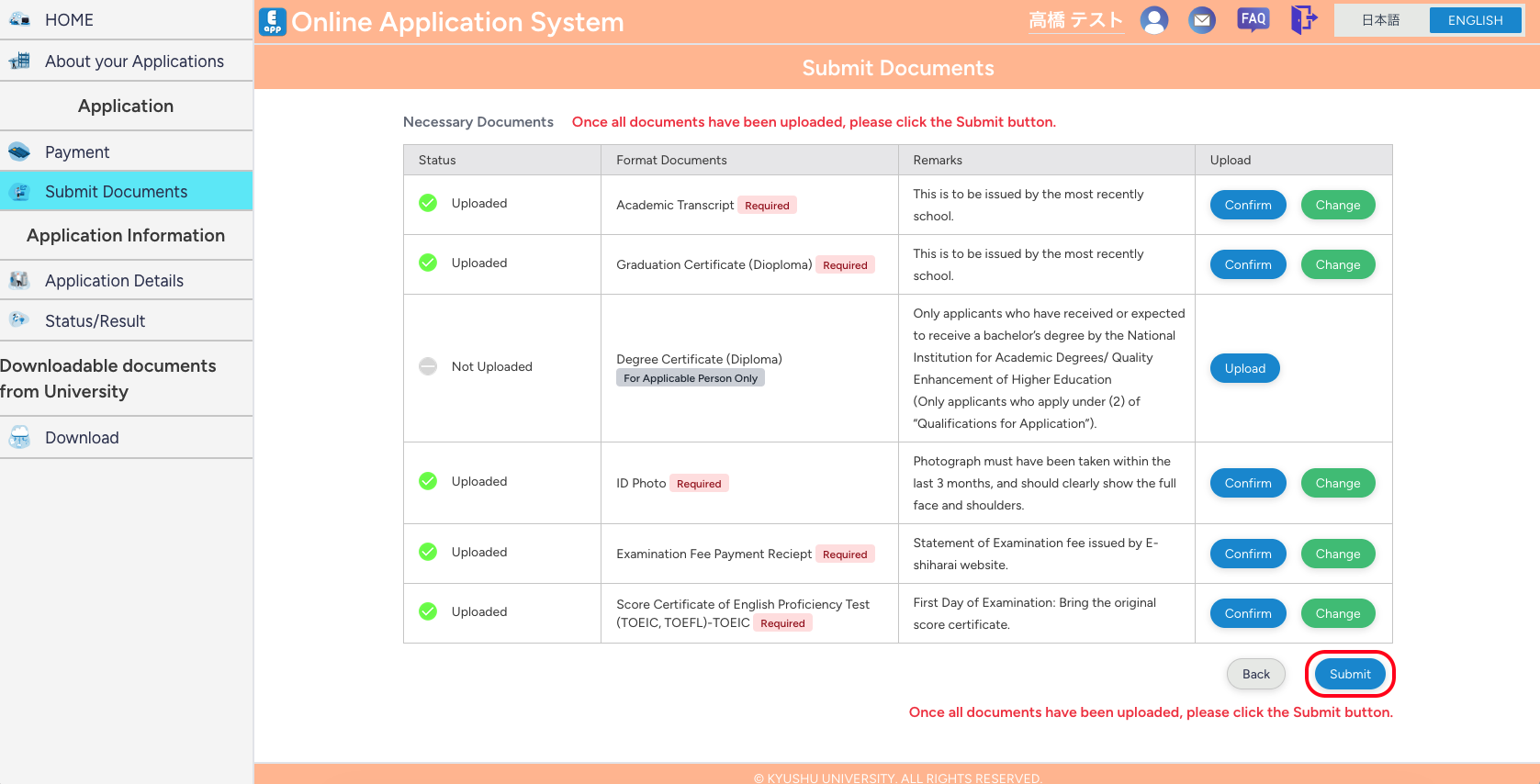Click the 高橋 テスト username link

1075,20
